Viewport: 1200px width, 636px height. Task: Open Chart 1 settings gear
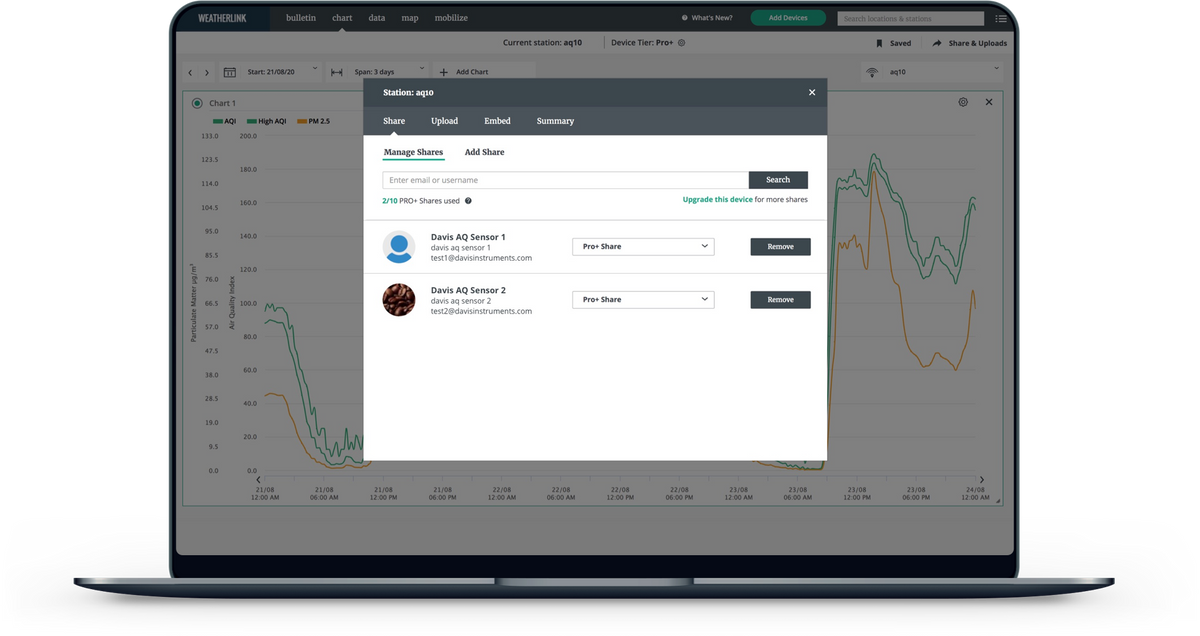[963, 102]
